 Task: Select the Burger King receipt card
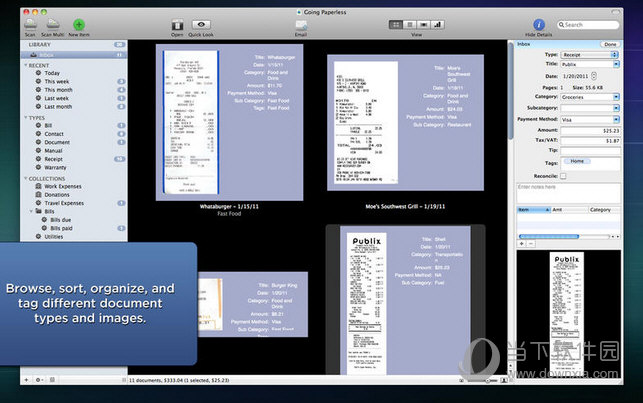point(253,304)
